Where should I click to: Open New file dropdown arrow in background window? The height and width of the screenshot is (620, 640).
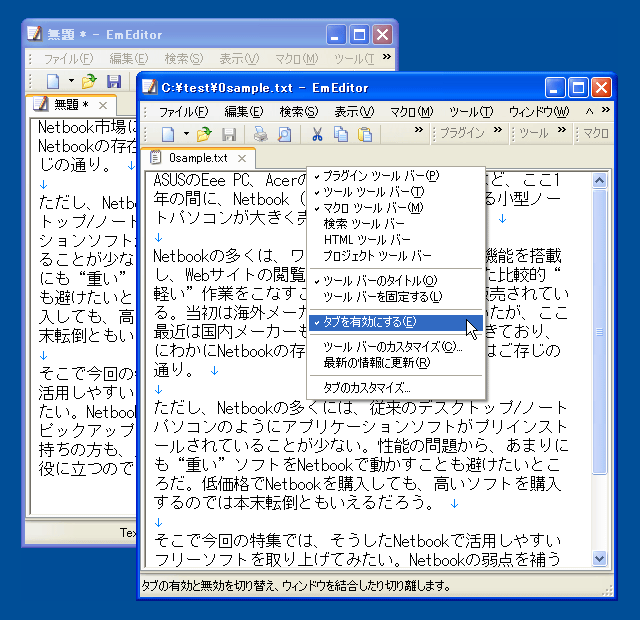(x=71, y=81)
